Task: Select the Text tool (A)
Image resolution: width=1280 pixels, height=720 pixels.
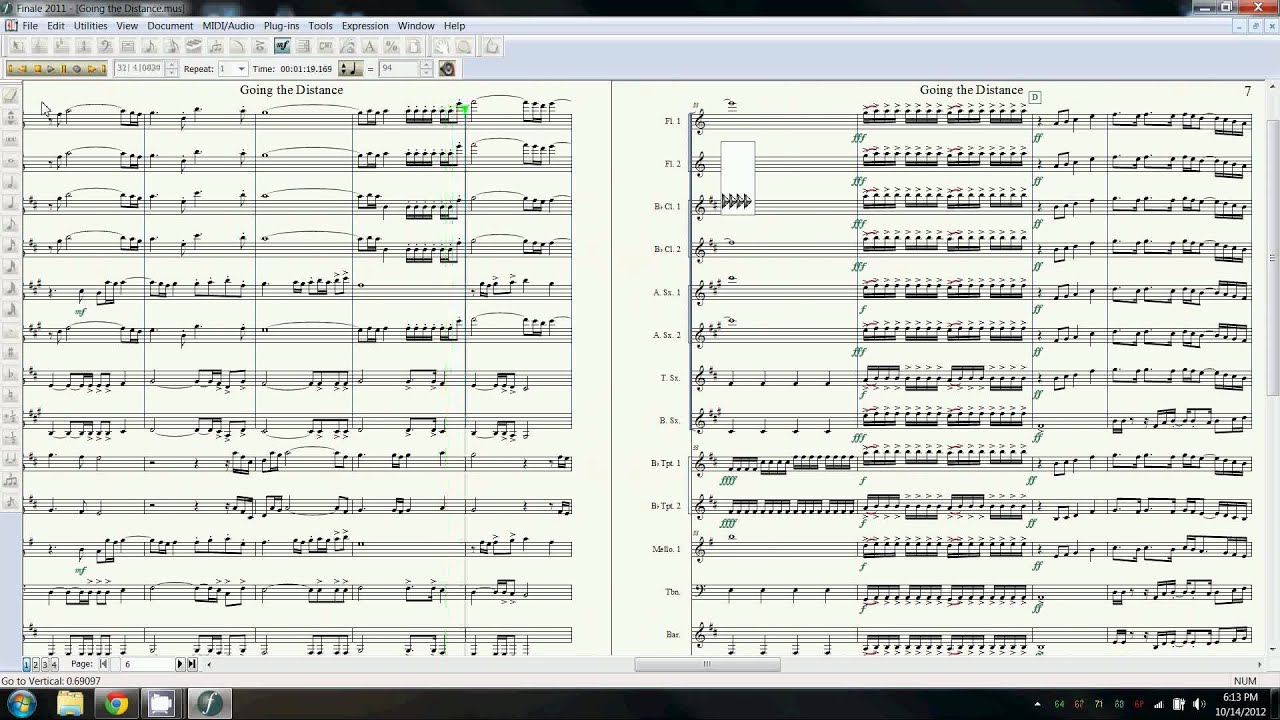Action: coord(369,46)
